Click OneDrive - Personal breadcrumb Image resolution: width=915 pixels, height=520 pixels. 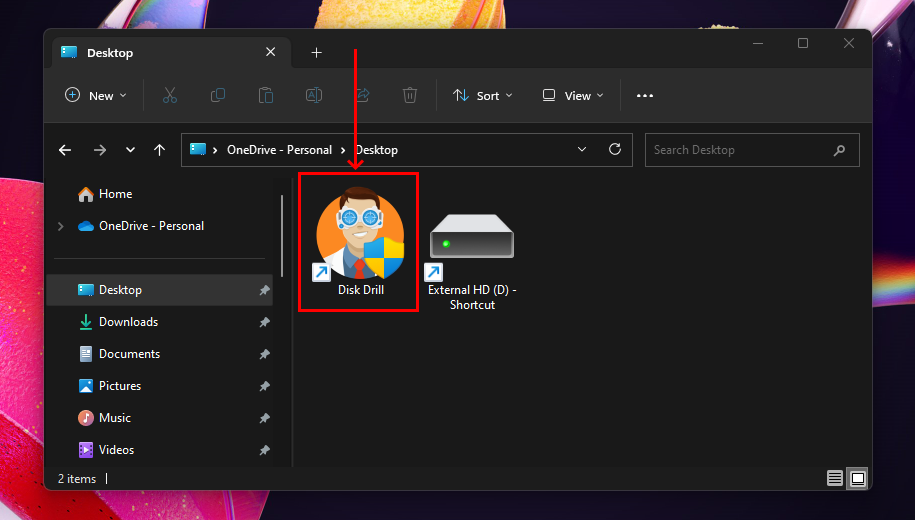(x=280, y=150)
